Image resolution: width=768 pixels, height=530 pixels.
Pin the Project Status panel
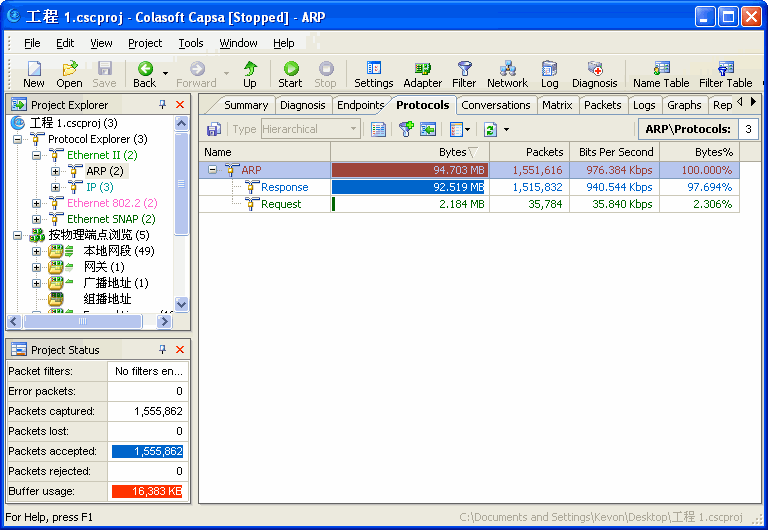coord(163,349)
